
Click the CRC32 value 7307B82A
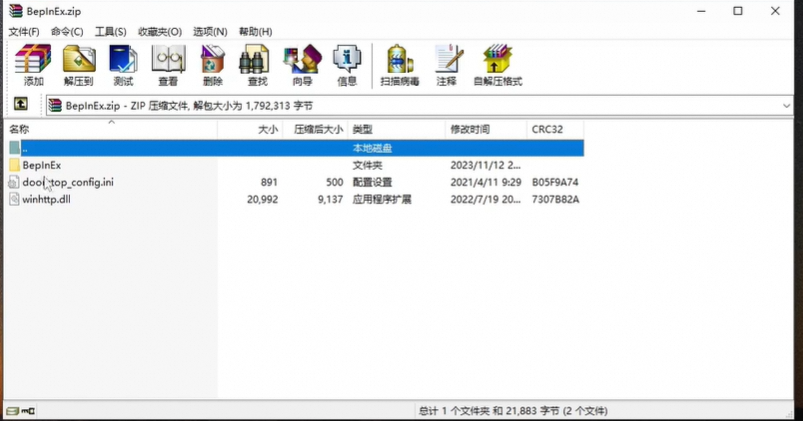point(555,199)
